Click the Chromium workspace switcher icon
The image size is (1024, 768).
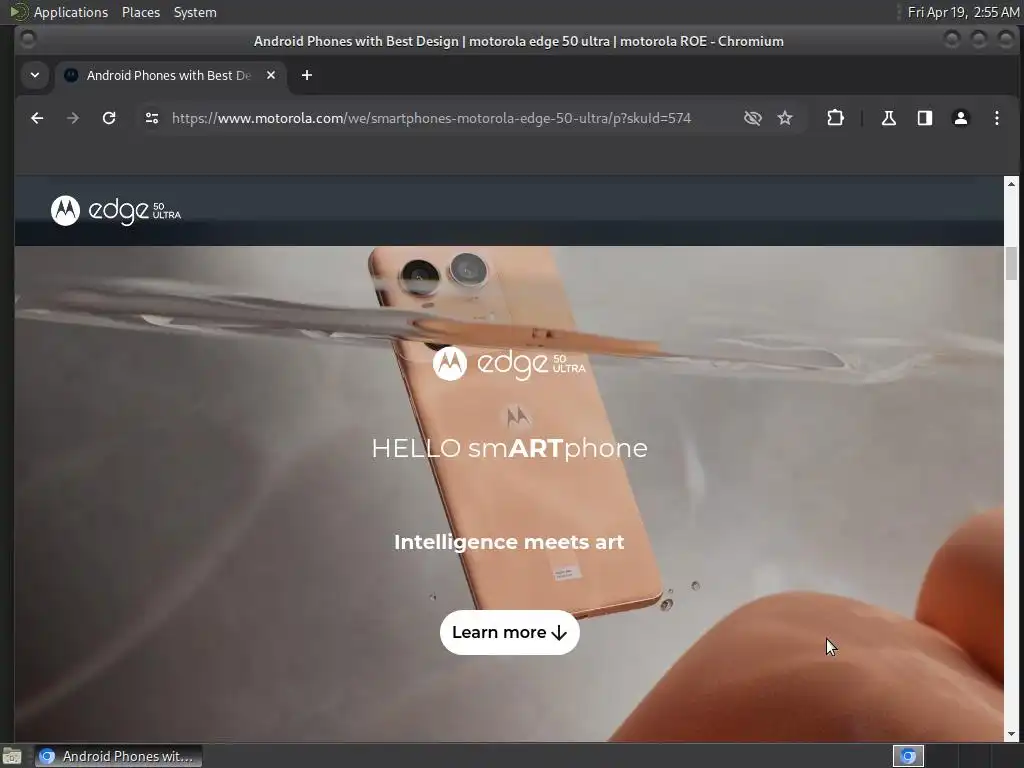coord(908,756)
